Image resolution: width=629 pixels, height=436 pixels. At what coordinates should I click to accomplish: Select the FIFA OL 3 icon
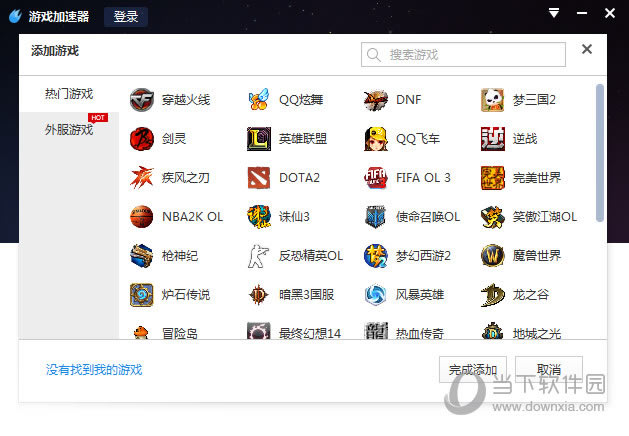(x=375, y=178)
